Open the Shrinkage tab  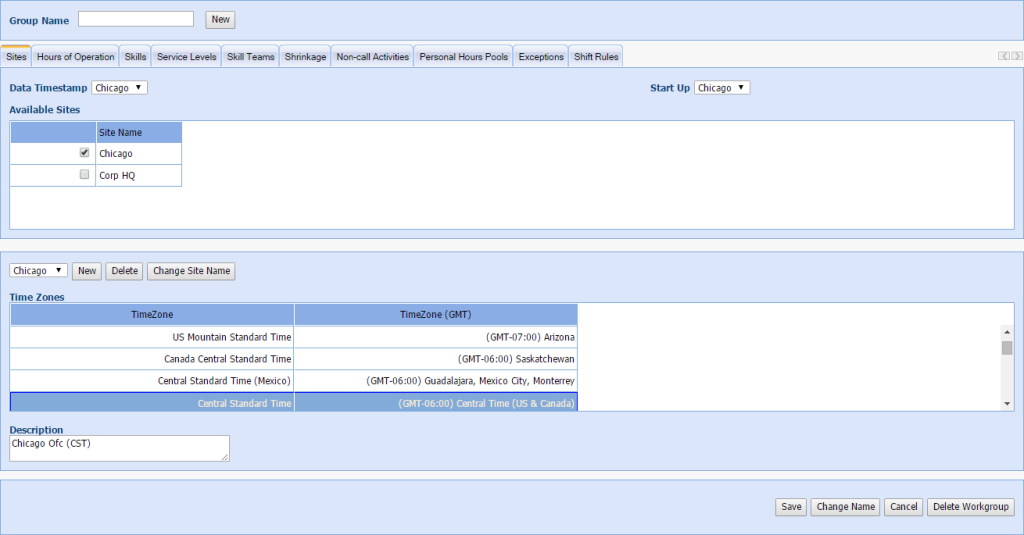click(305, 57)
